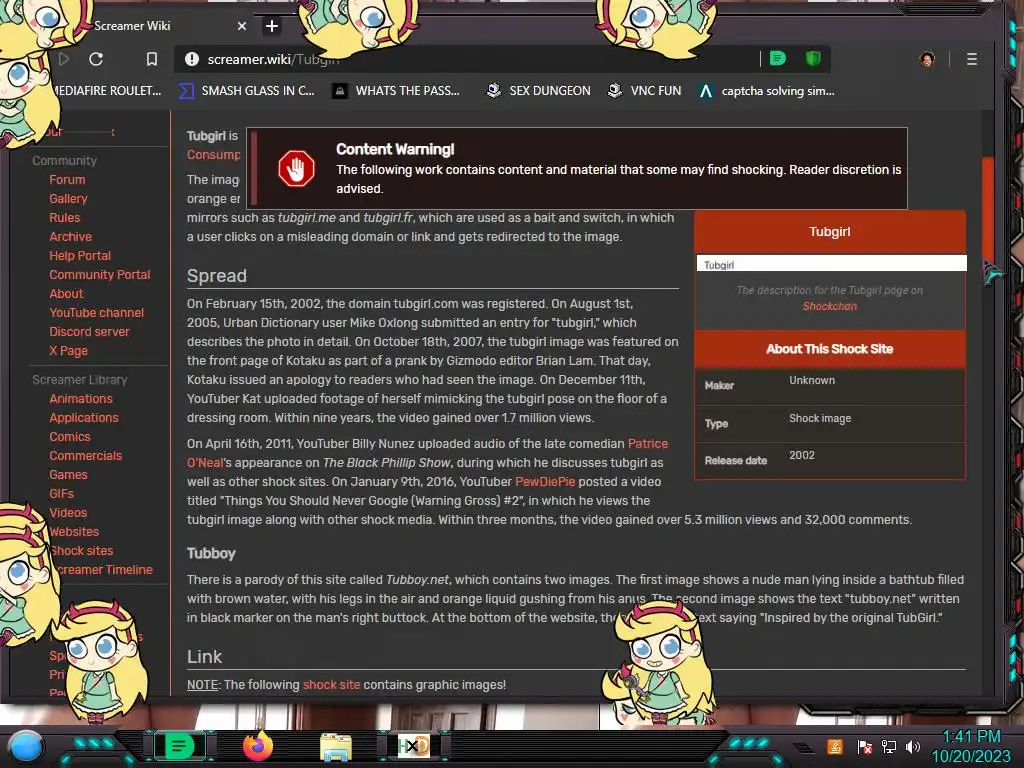
Task: Open File Explorer from the taskbar
Action: [x=336, y=746]
